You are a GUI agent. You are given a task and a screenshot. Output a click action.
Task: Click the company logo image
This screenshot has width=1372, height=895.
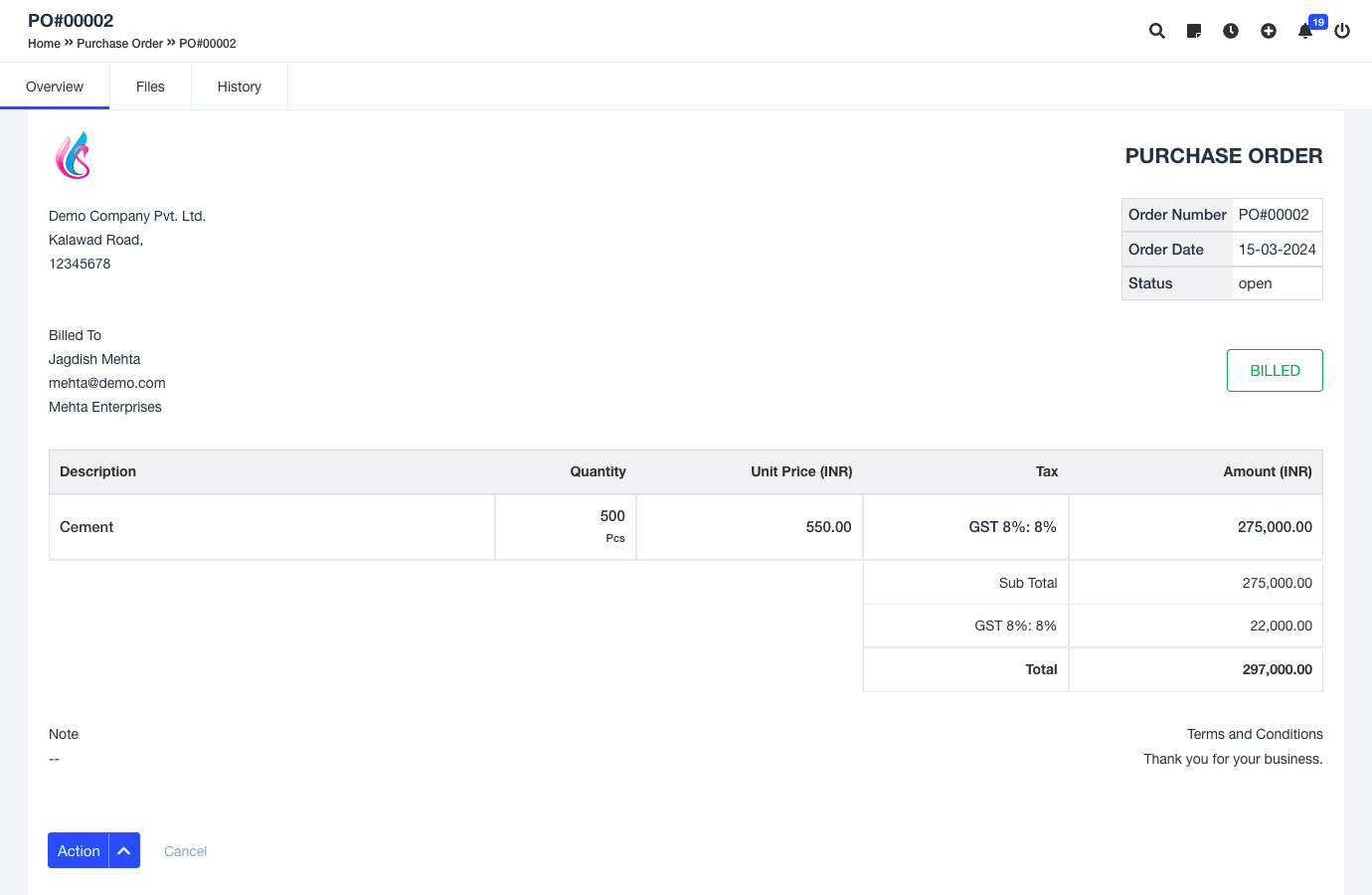pos(74,155)
